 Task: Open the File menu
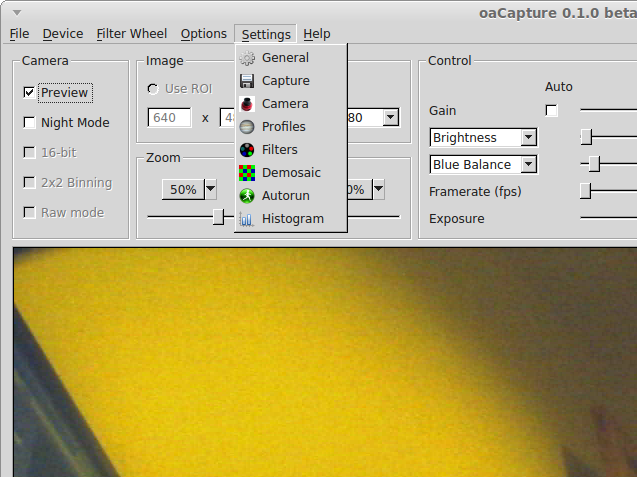tap(19, 34)
